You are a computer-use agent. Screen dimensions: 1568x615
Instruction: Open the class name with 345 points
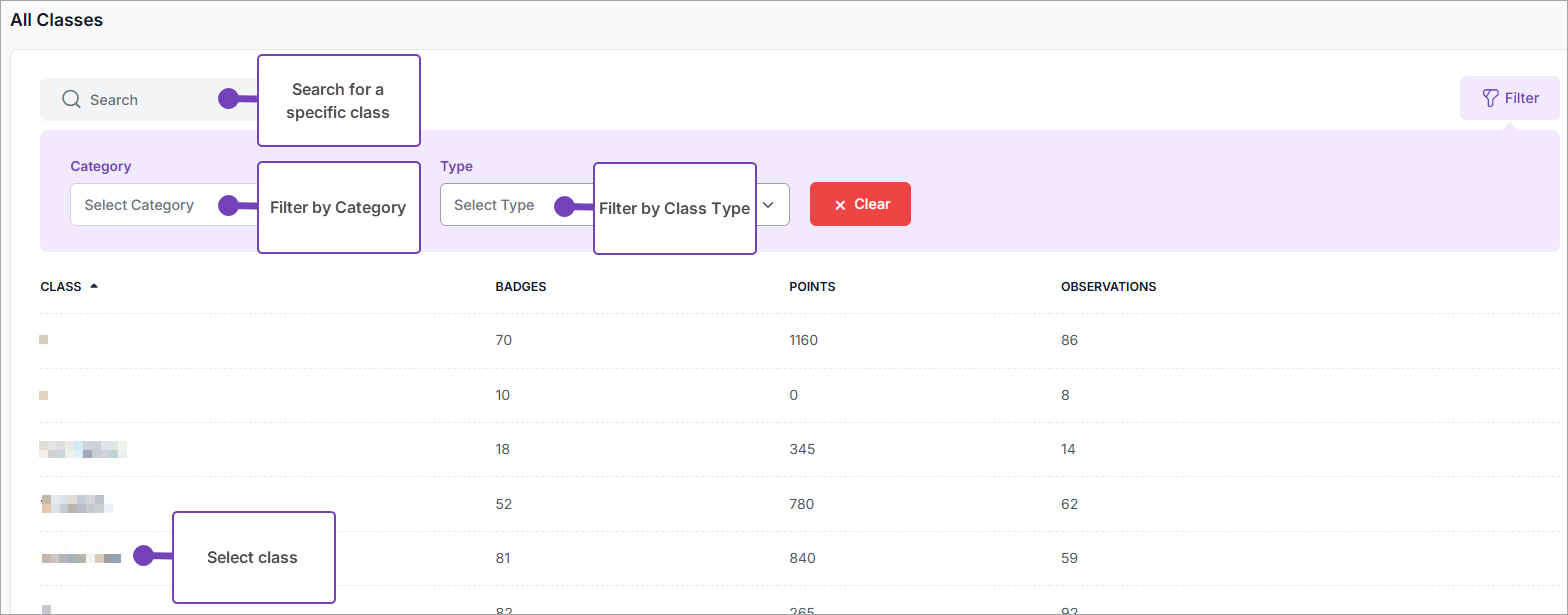[83, 449]
